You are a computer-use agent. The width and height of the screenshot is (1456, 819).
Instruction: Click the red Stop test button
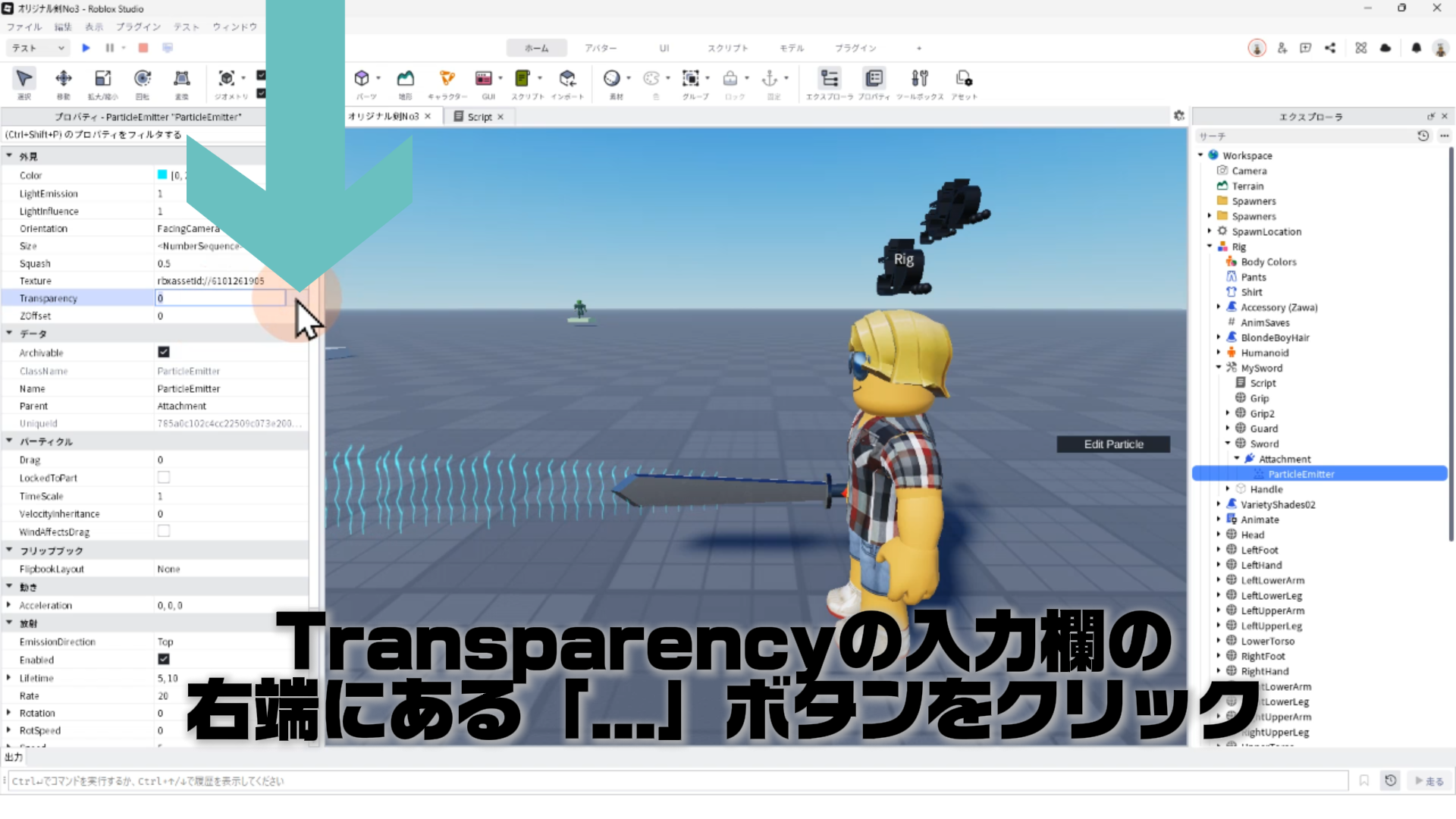[143, 48]
